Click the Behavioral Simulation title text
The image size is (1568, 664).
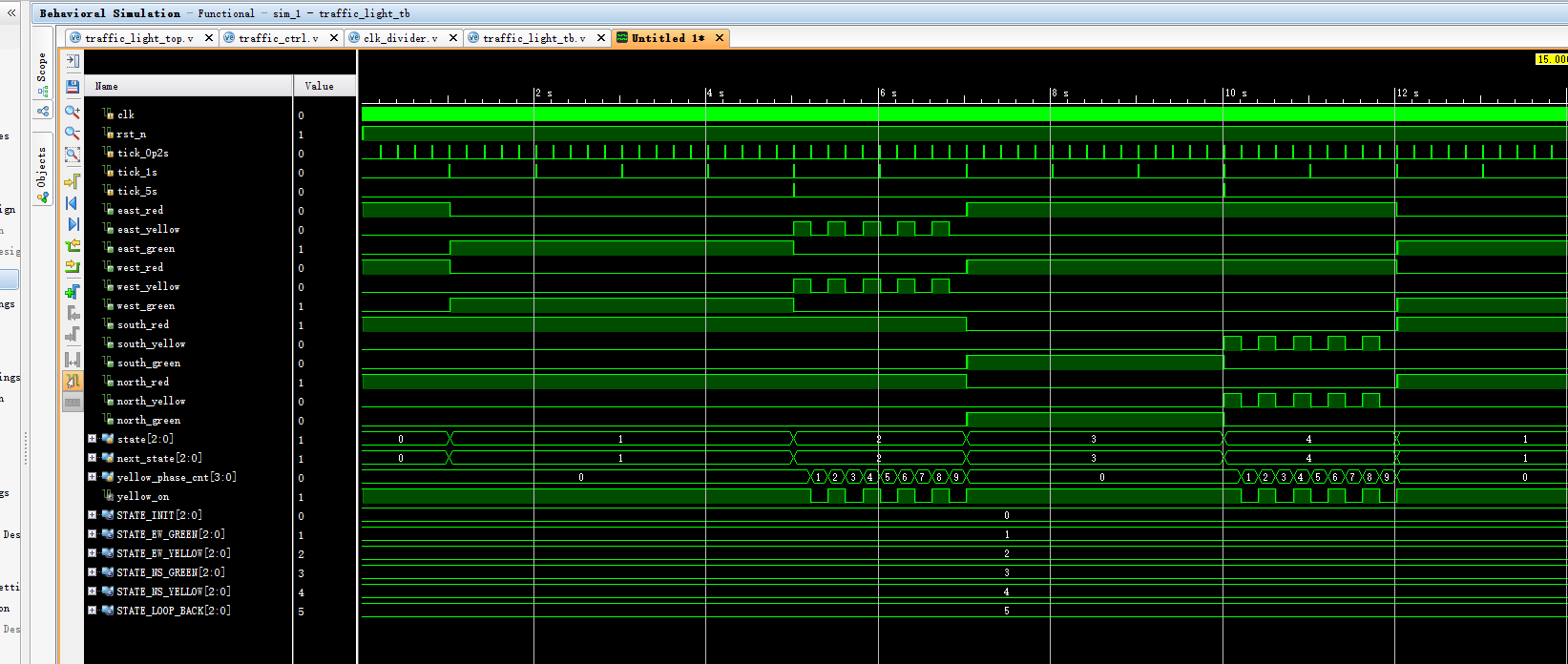point(110,13)
